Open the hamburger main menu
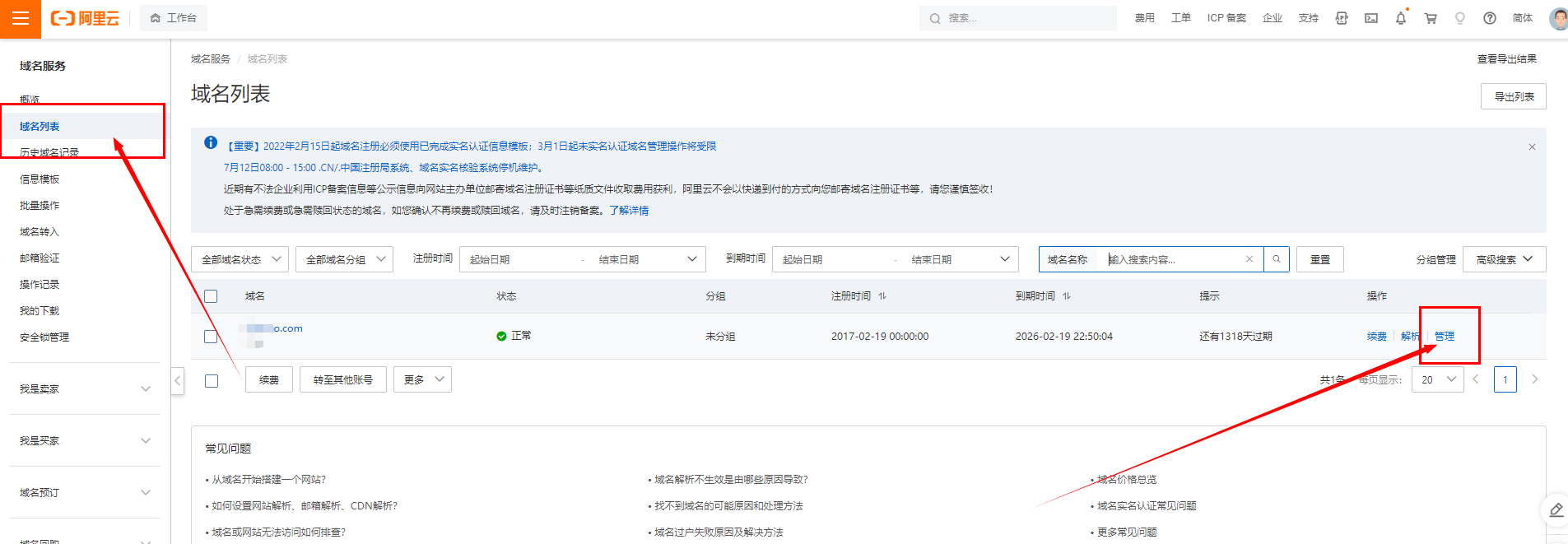Image resolution: width=1568 pixels, height=544 pixels. pos(21,18)
